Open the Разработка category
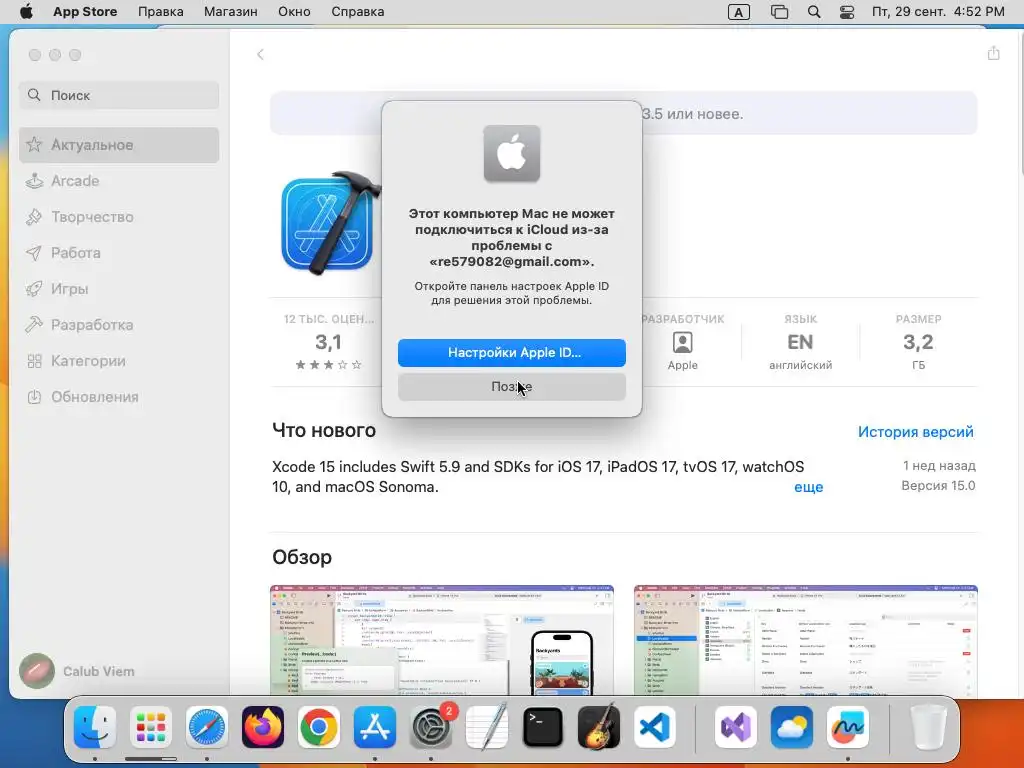 (x=119, y=325)
